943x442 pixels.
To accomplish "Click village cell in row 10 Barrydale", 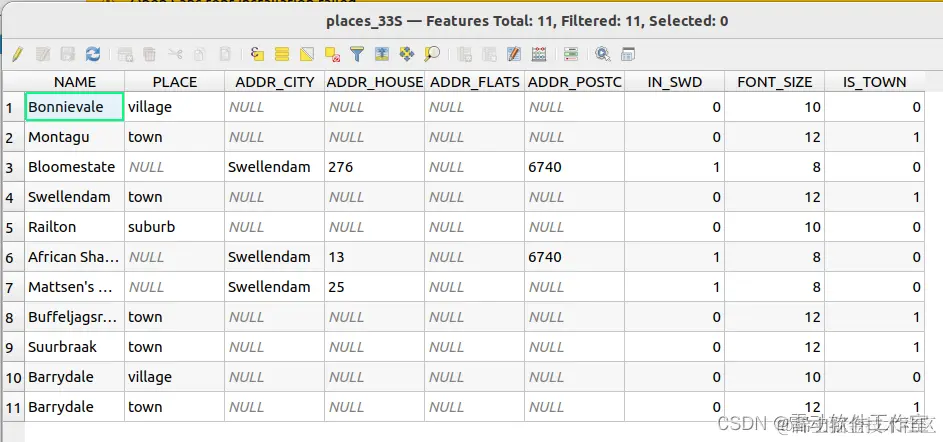I will tap(174, 377).
